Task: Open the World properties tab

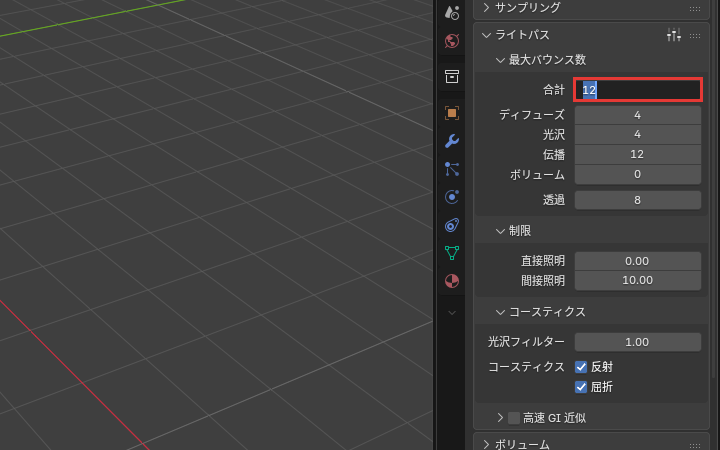Action: point(452,41)
